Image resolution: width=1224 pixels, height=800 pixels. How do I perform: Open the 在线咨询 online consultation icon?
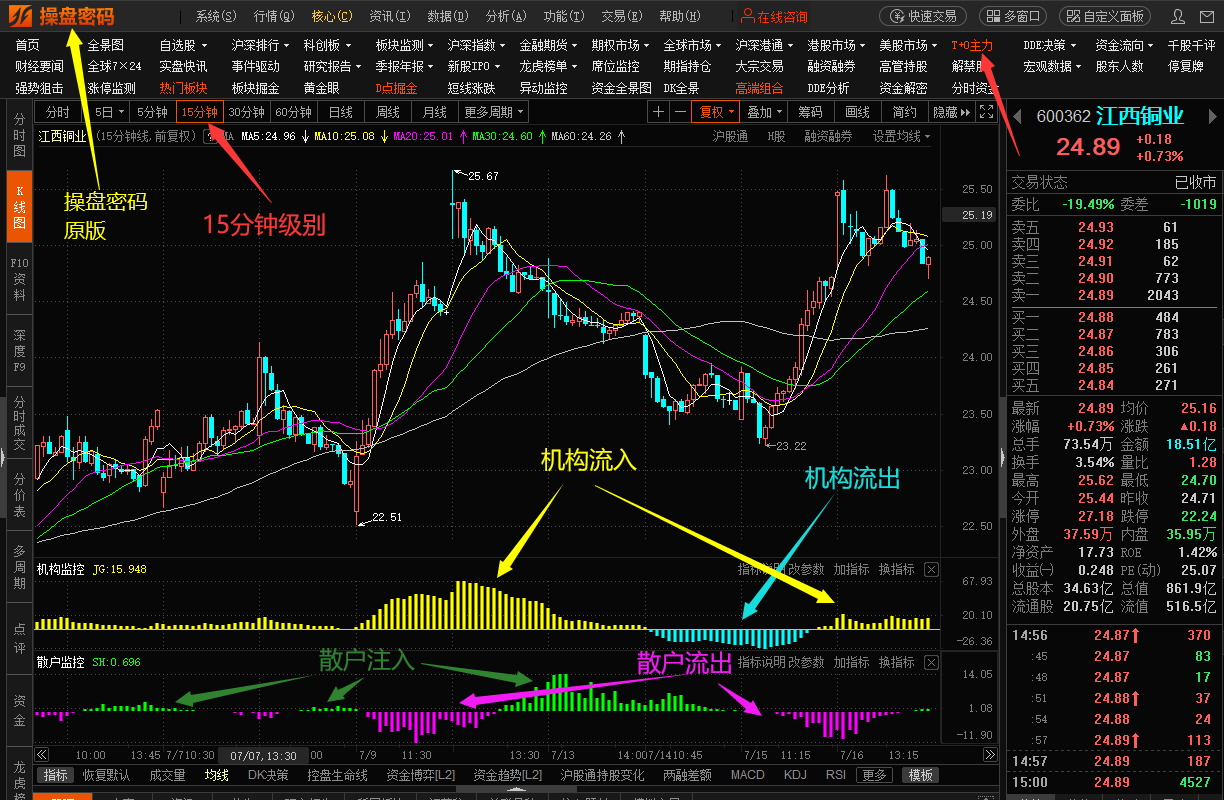[x=775, y=16]
